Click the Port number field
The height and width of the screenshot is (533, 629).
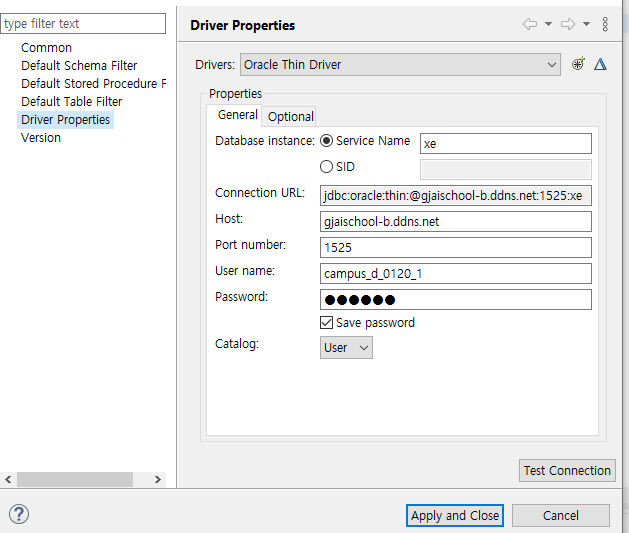tap(456, 247)
